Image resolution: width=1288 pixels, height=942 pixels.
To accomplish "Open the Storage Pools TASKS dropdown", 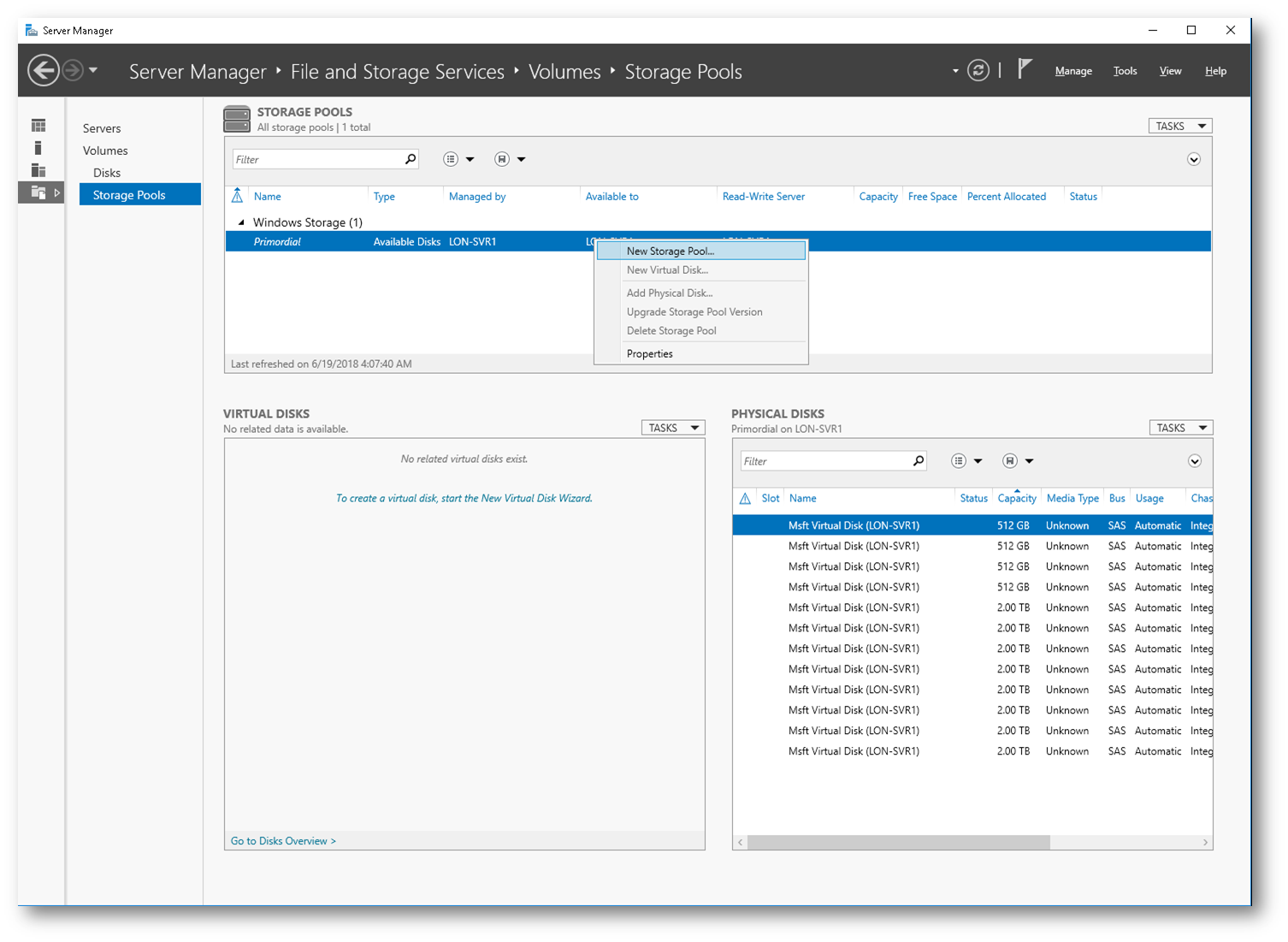I will coord(1179,126).
